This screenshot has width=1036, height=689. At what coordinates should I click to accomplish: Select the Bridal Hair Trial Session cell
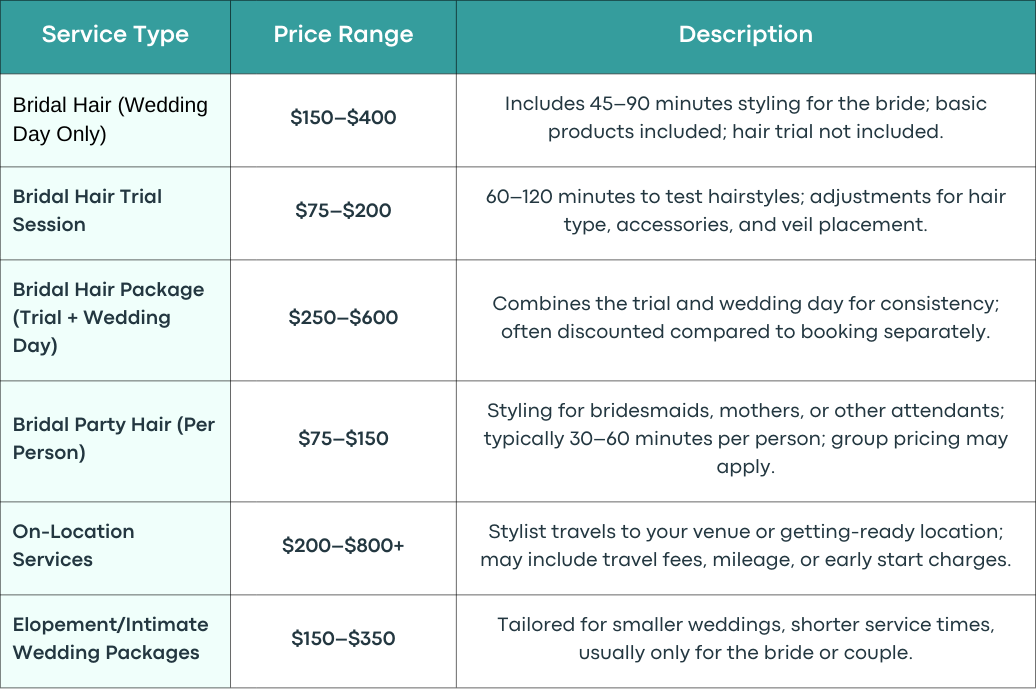pos(115,213)
